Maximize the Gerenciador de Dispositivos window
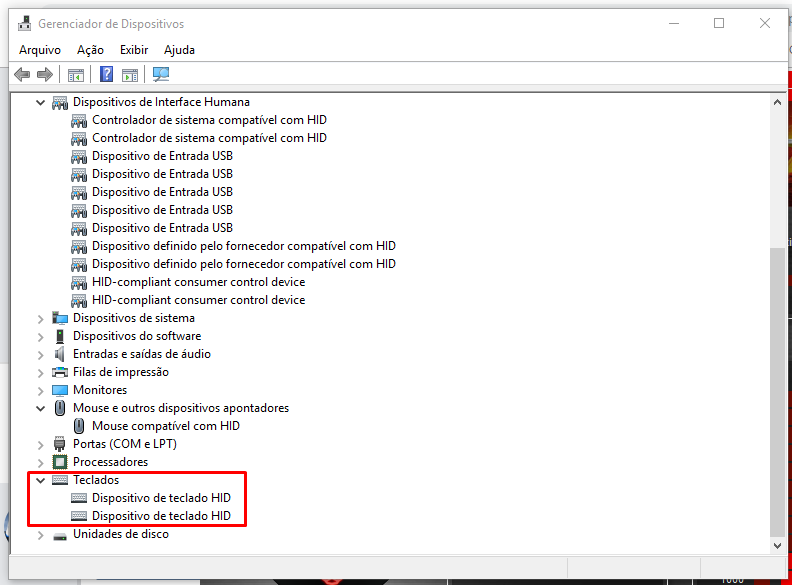This screenshot has height=585, width=792. 719,23
